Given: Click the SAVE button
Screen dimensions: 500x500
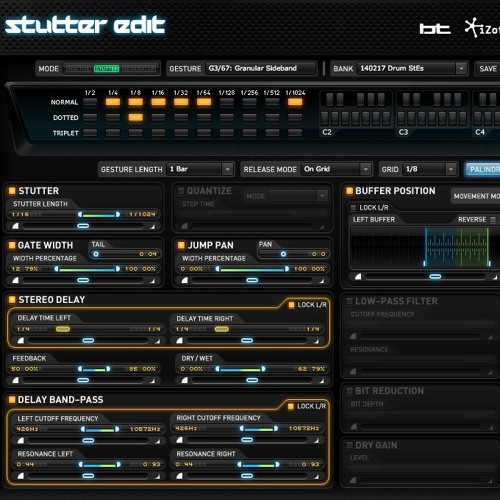Looking at the screenshot, I should (488, 69).
